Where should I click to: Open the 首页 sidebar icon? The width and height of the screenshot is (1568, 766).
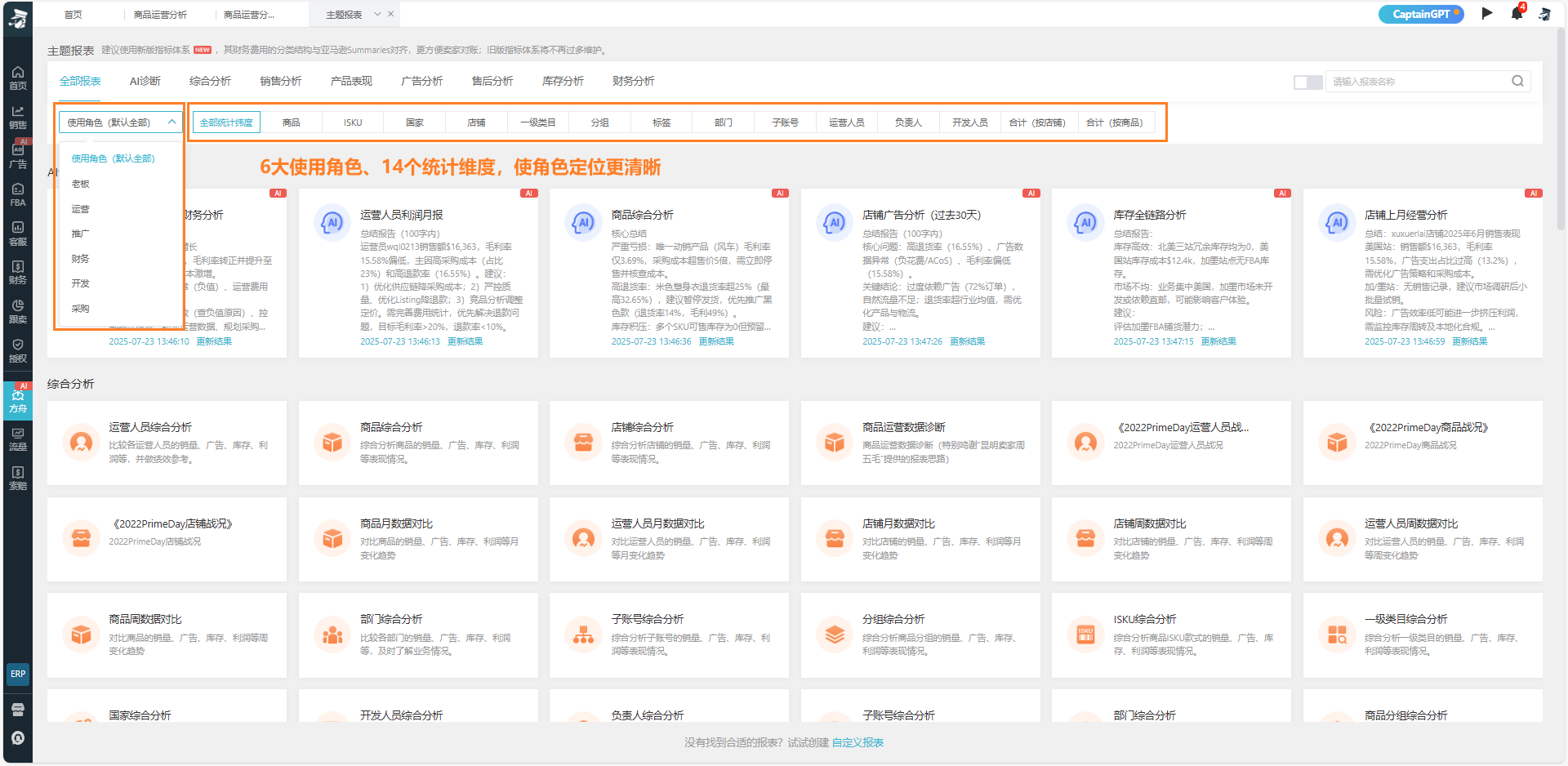coord(18,78)
